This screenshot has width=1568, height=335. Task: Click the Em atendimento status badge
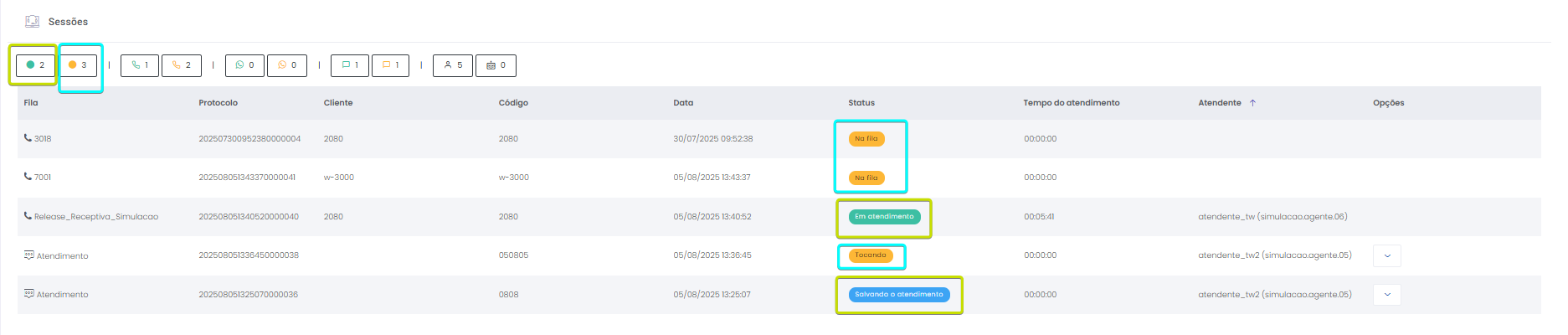point(884,217)
